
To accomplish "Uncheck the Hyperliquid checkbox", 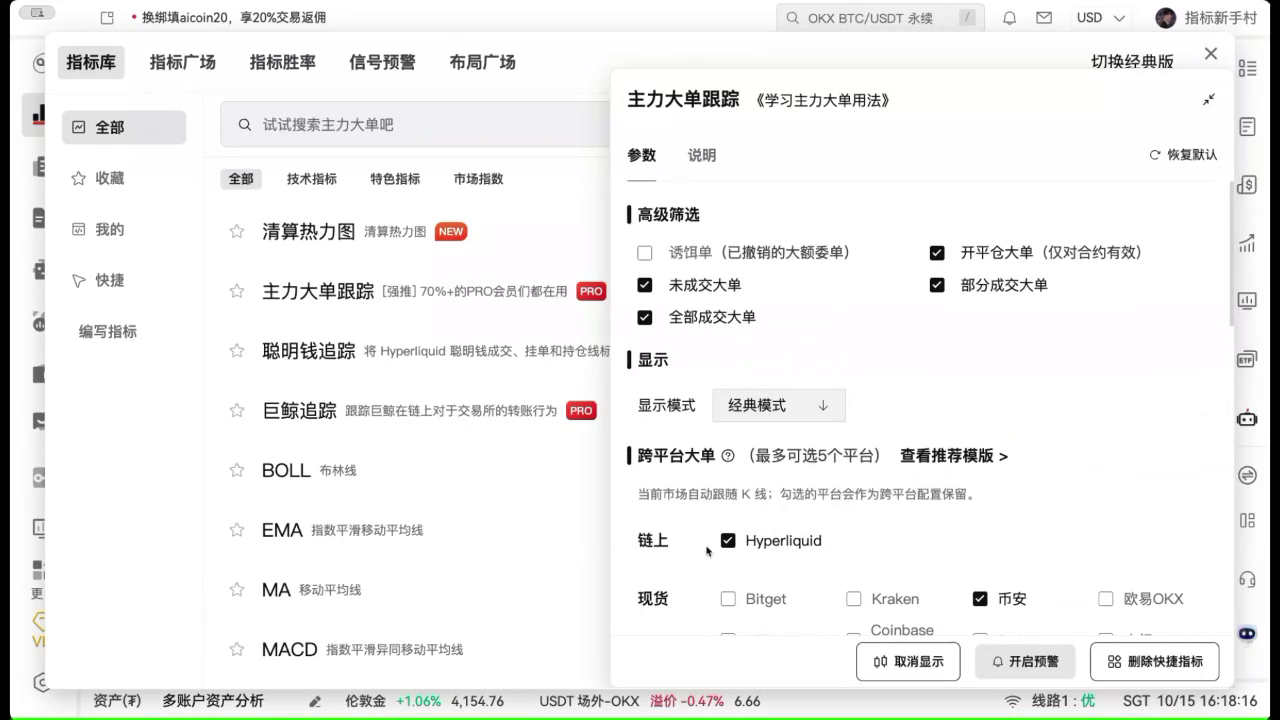I will point(728,540).
